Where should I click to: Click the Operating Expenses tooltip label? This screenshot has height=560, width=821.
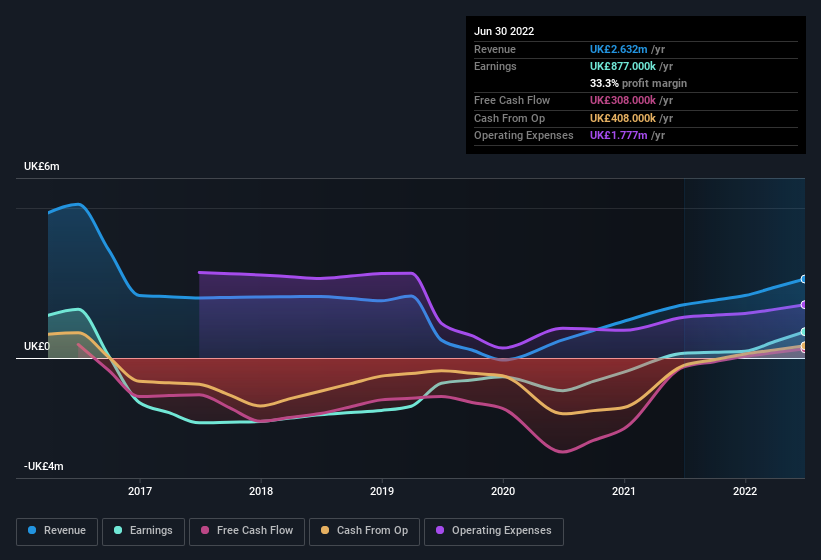click(524, 136)
